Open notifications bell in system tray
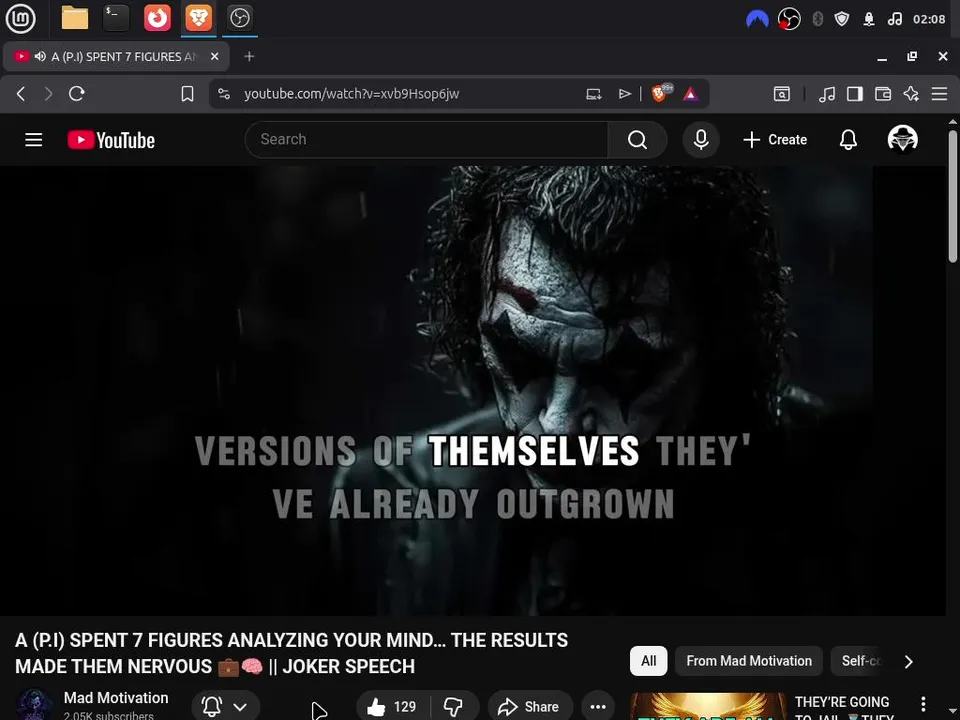 tap(869, 19)
